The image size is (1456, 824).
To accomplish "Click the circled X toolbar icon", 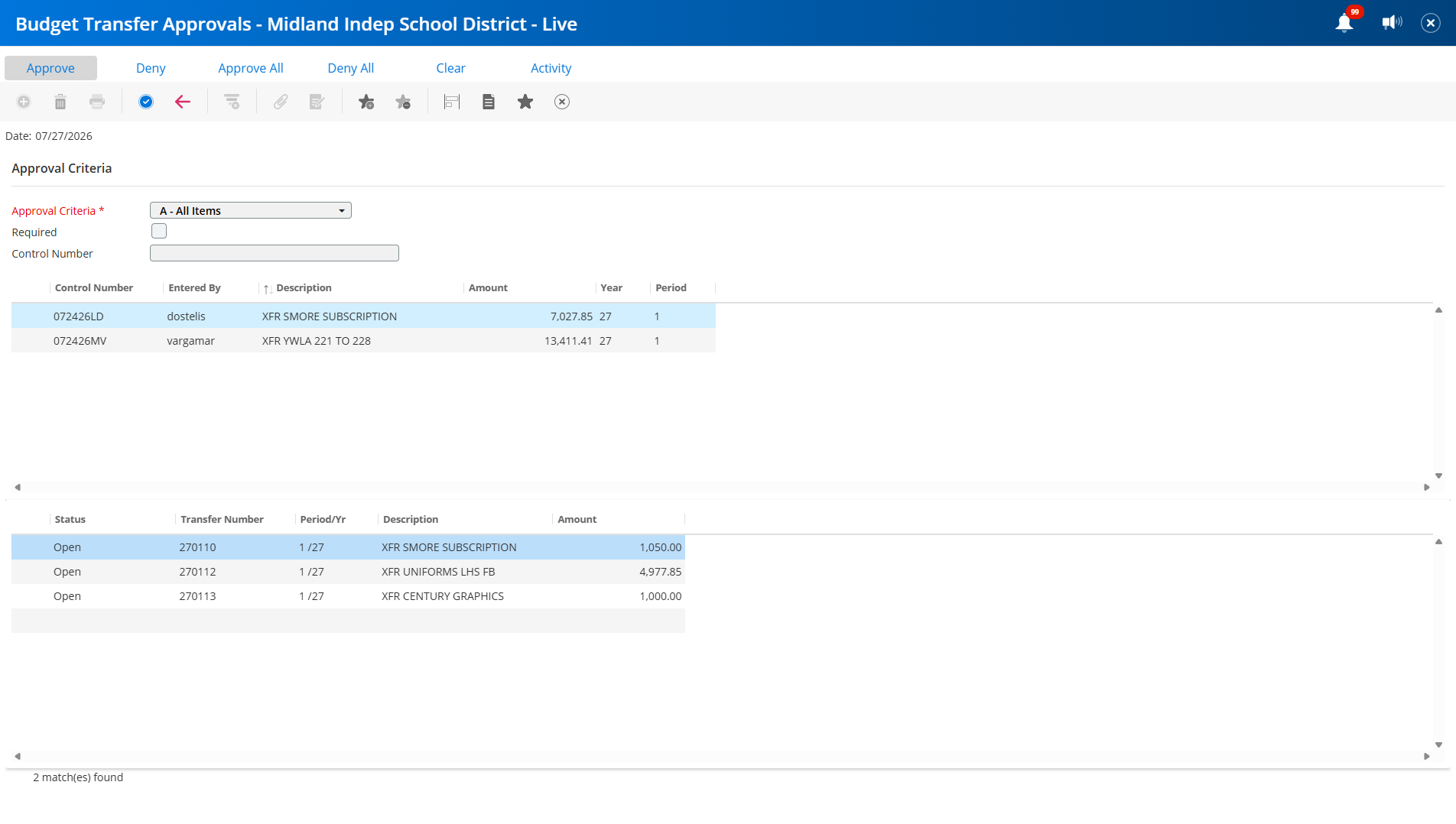I will (x=562, y=102).
